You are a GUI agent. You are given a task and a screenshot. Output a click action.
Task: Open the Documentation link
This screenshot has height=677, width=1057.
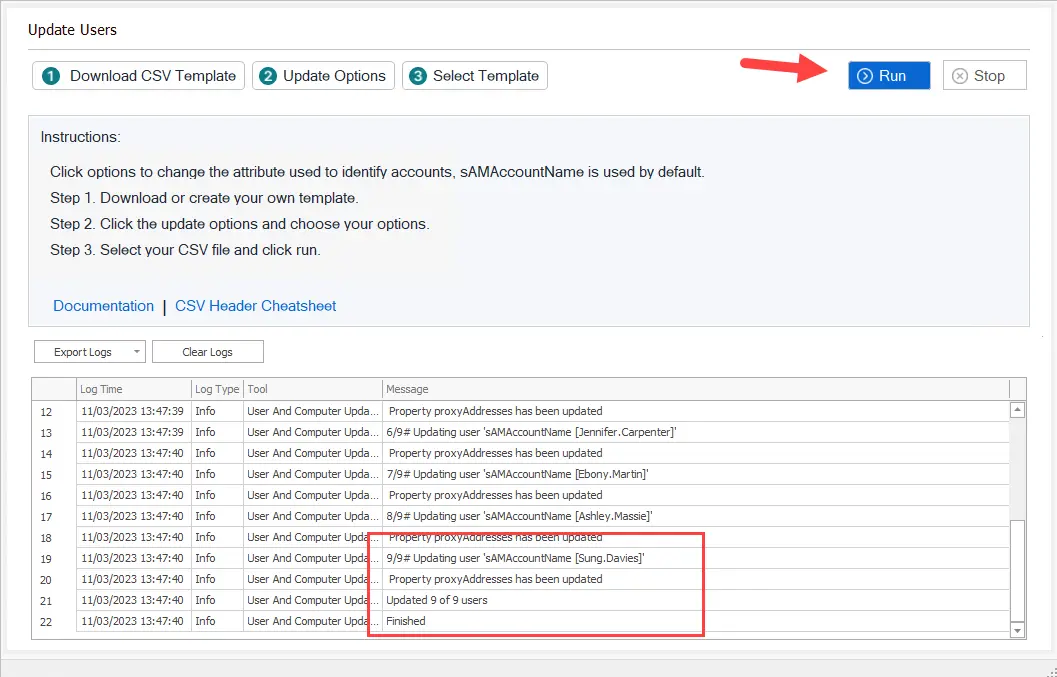point(103,306)
